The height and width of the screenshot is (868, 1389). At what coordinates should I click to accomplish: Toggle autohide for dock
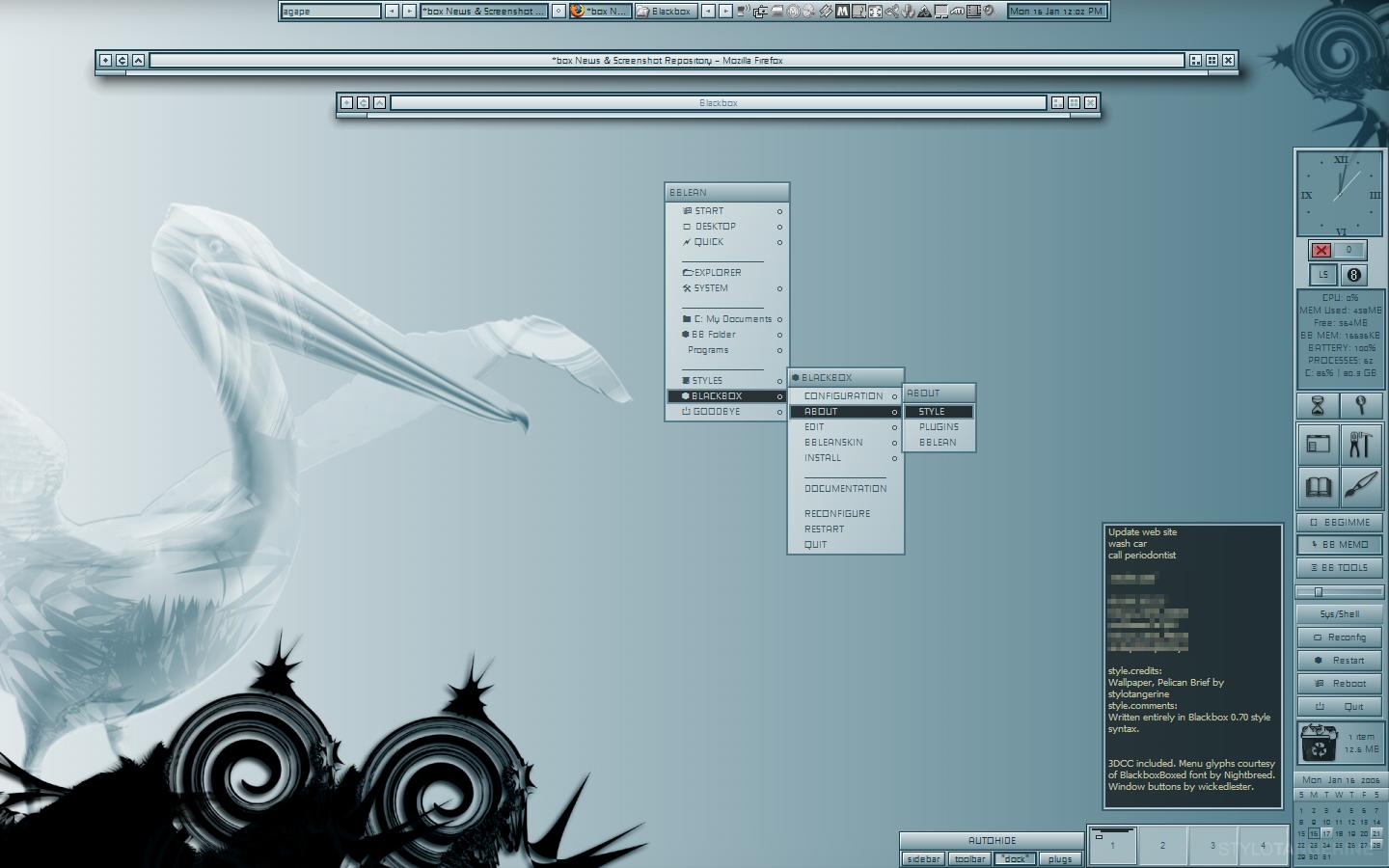[1015, 858]
